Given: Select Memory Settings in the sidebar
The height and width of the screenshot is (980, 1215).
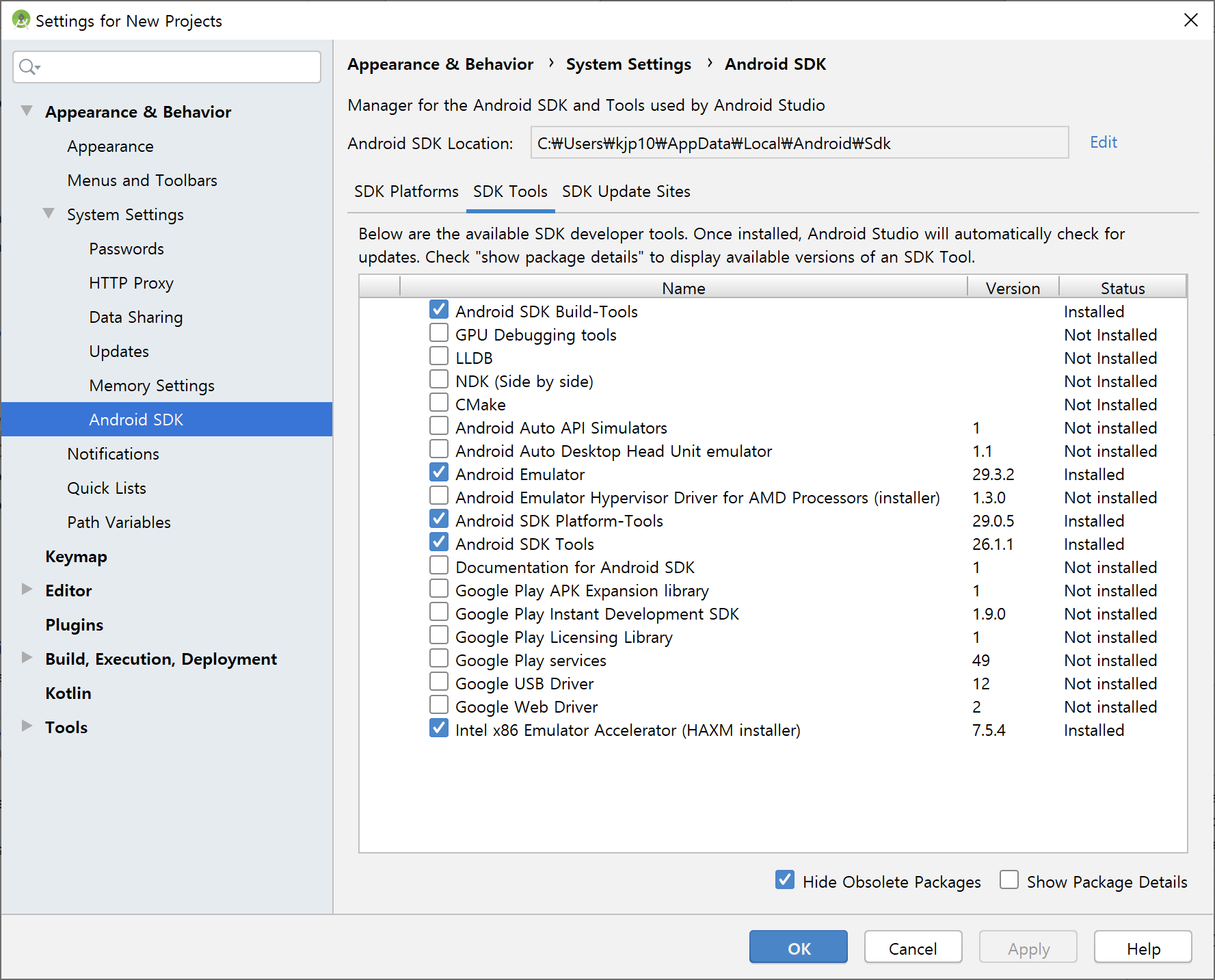Looking at the screenshot, I should click(x=152, y=385).
